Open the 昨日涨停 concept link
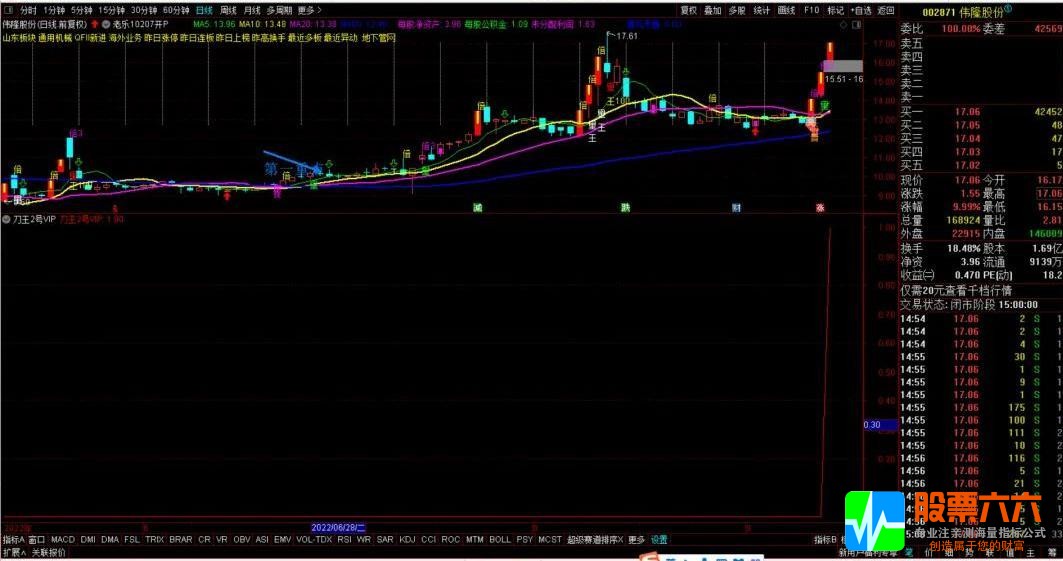This screenshot has height=561, width=1063. (161, 38)
